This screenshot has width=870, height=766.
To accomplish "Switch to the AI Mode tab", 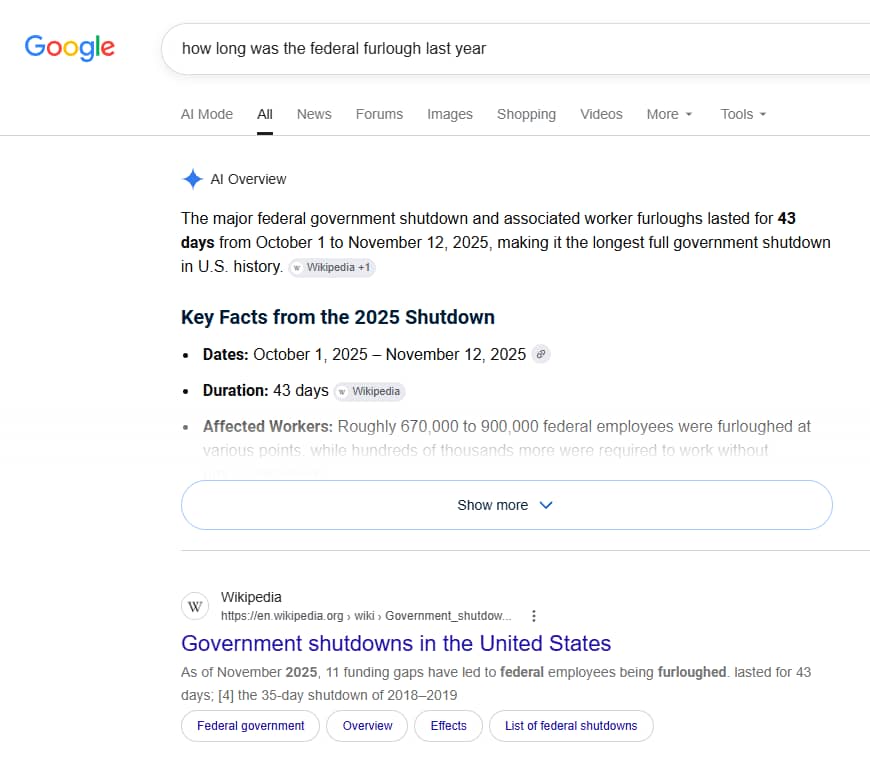I will pos(207,114).
